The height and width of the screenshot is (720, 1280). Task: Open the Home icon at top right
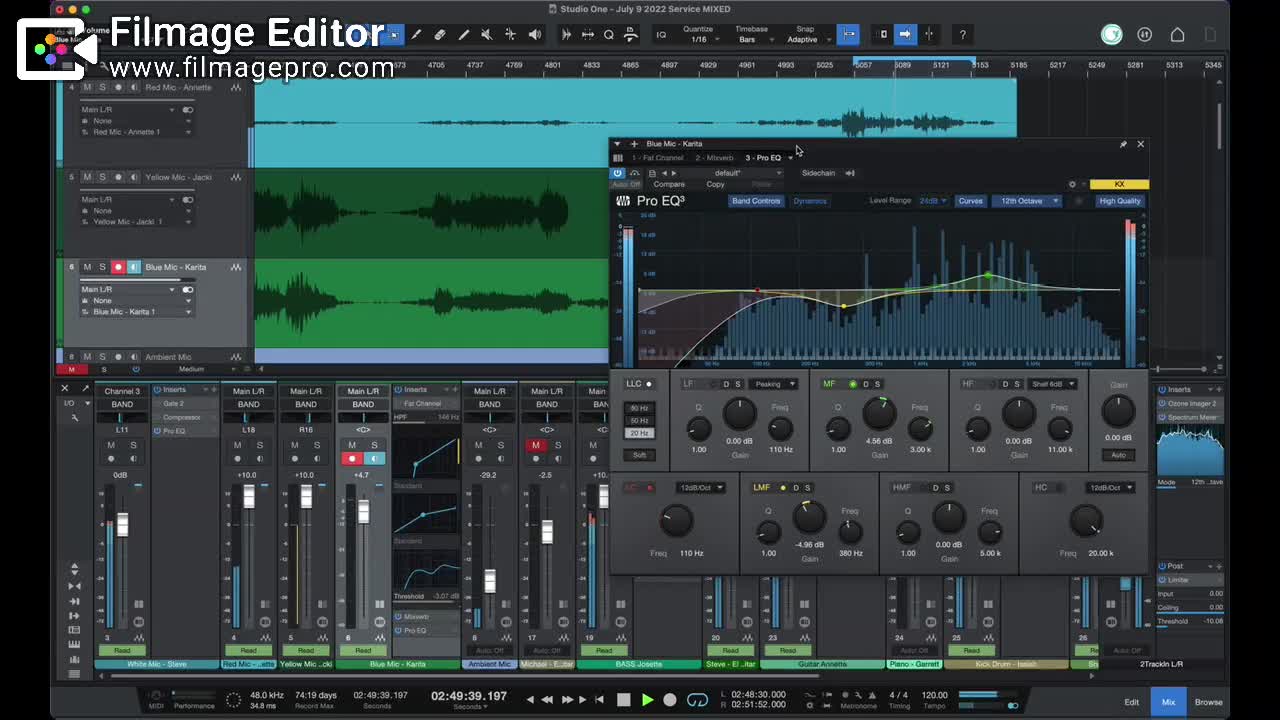(x=1178, y=35)
